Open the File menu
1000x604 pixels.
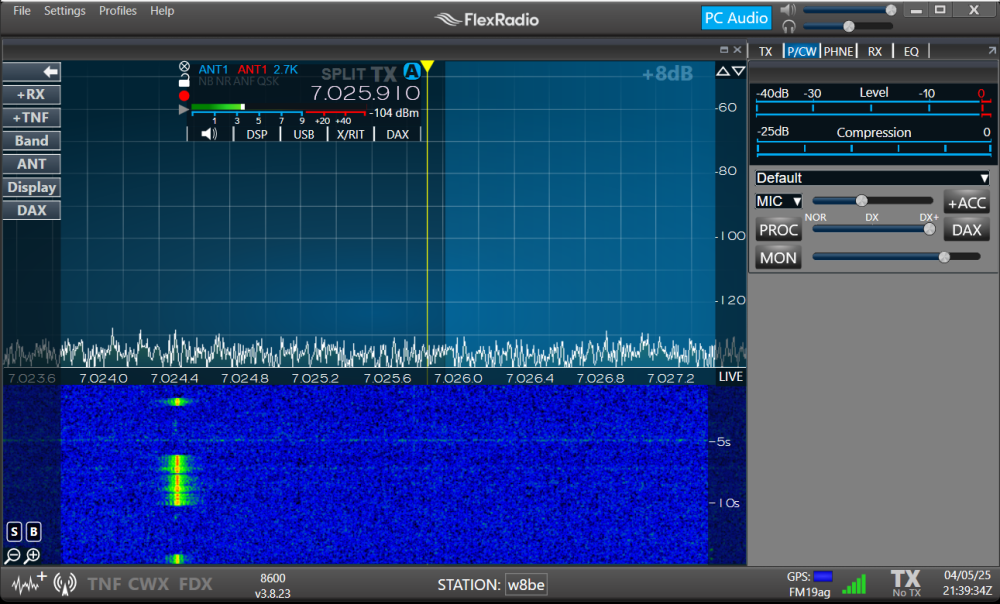(22, 11)
